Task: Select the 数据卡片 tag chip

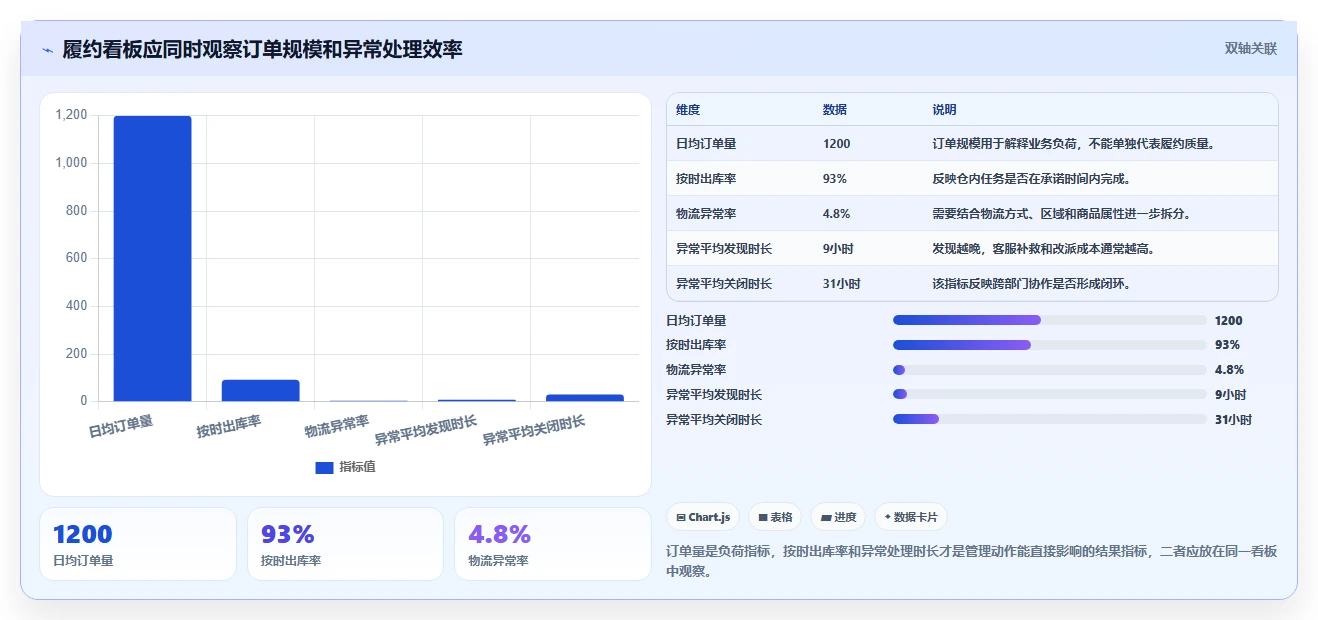Action: coord(910,517)
